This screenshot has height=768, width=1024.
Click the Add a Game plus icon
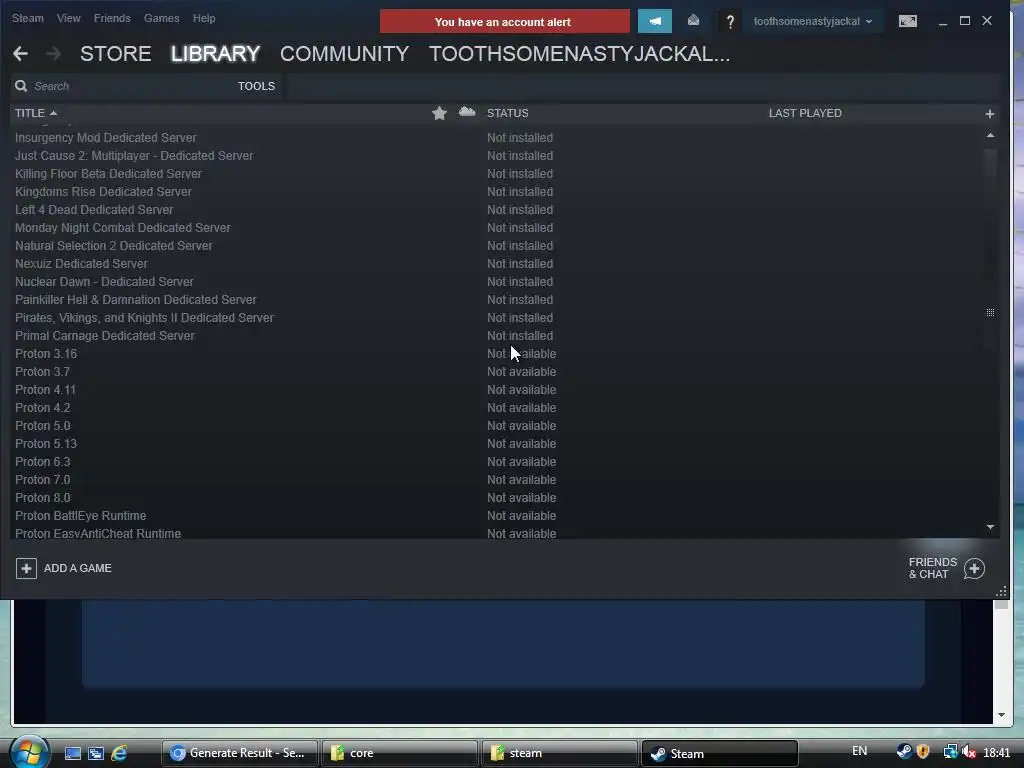click(26, 568)
